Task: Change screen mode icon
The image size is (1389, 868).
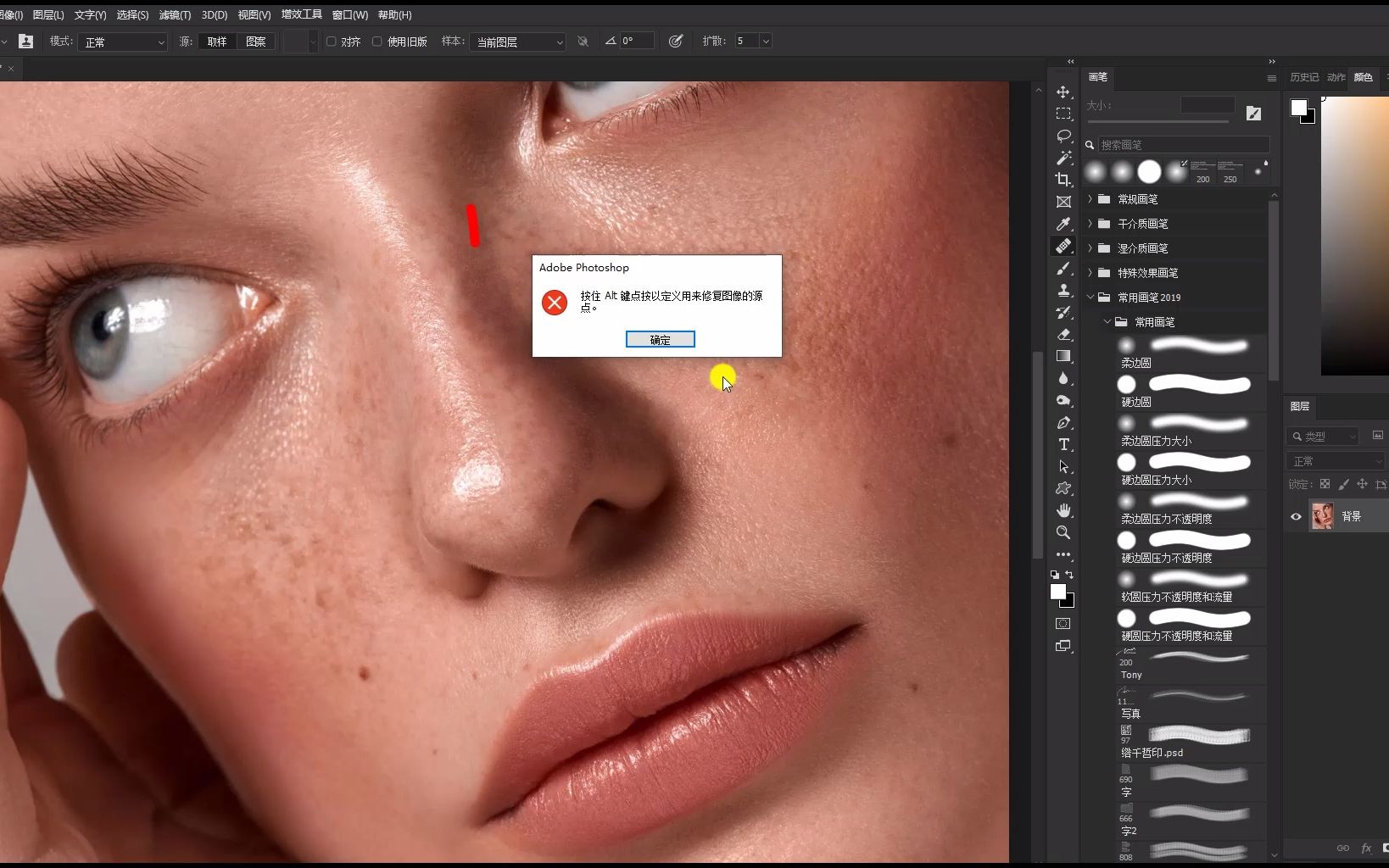Action: coord(1063,646)
